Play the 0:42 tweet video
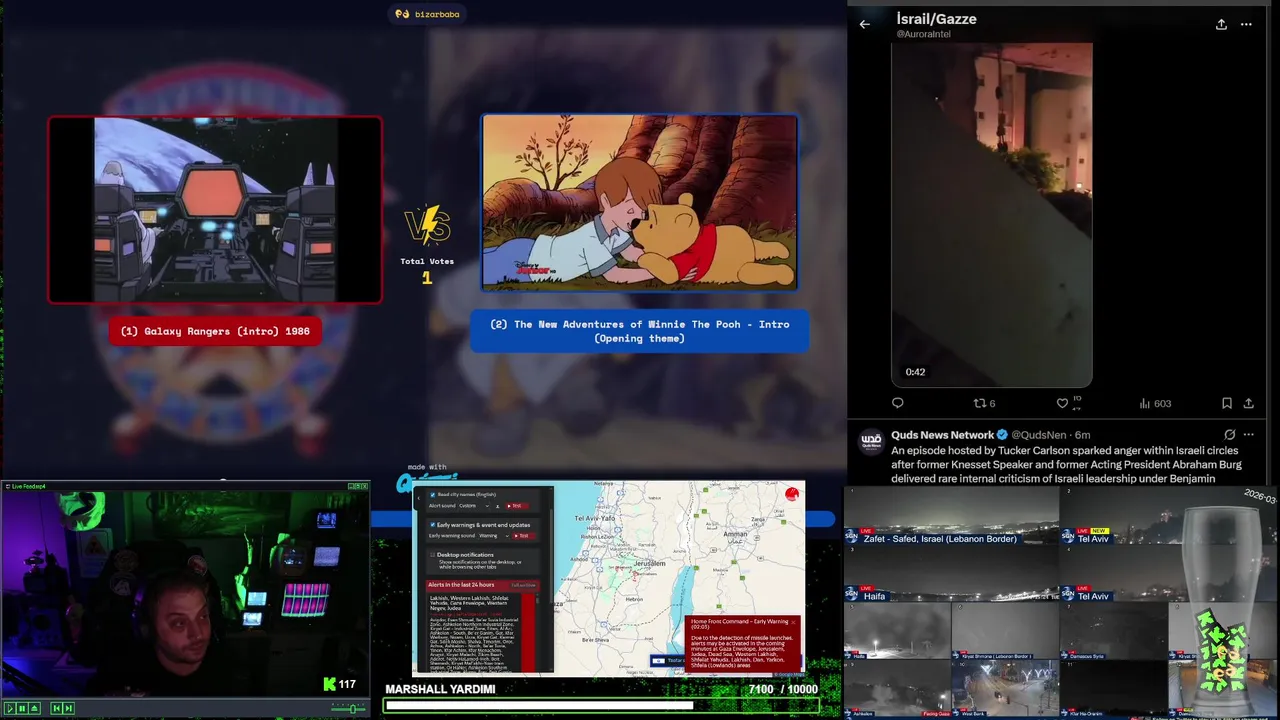Screen dimensions: 1280x720 tap(992, 214)
